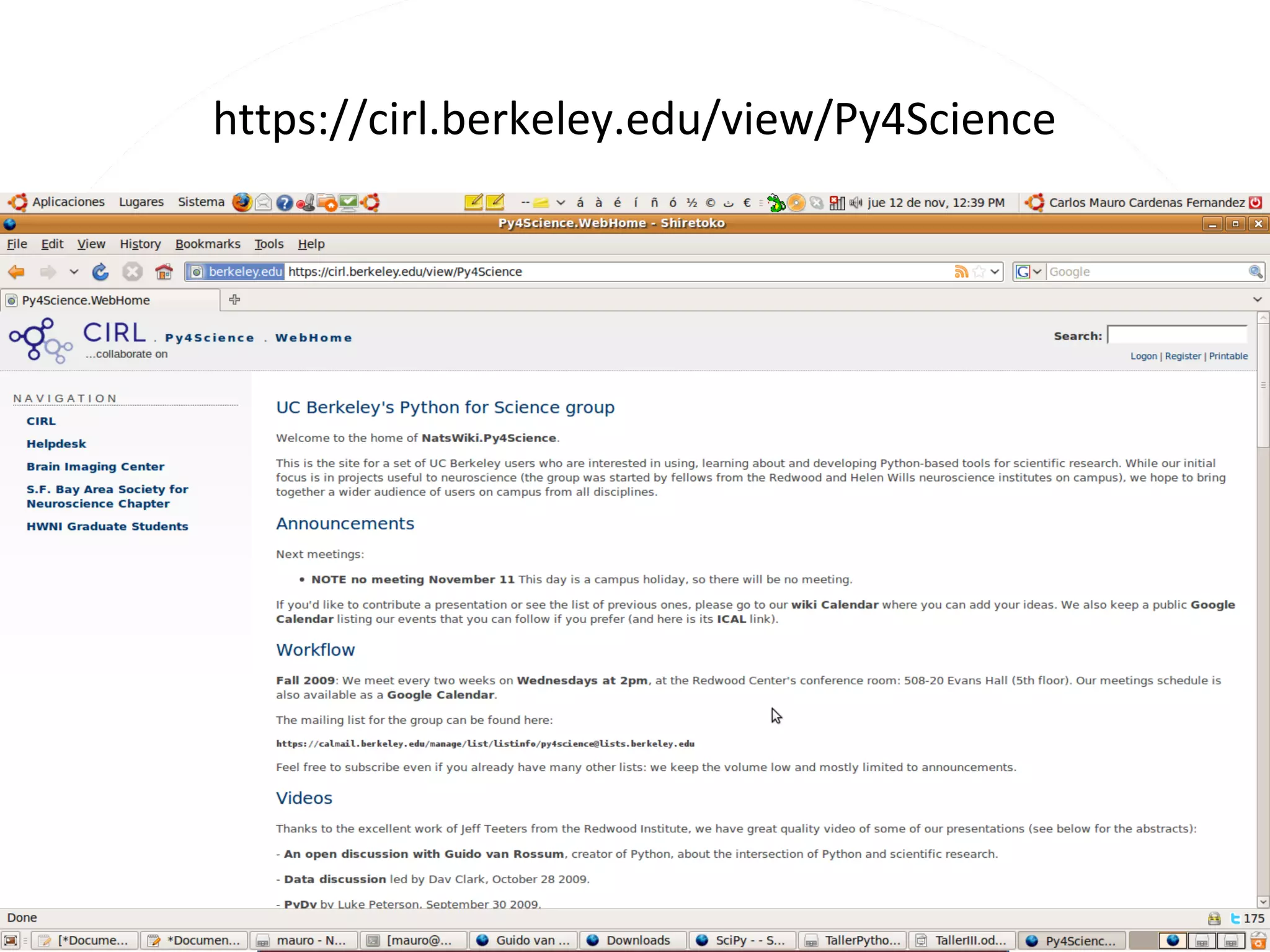
Task: Open the Tools menu
Action: click(269, 244)
